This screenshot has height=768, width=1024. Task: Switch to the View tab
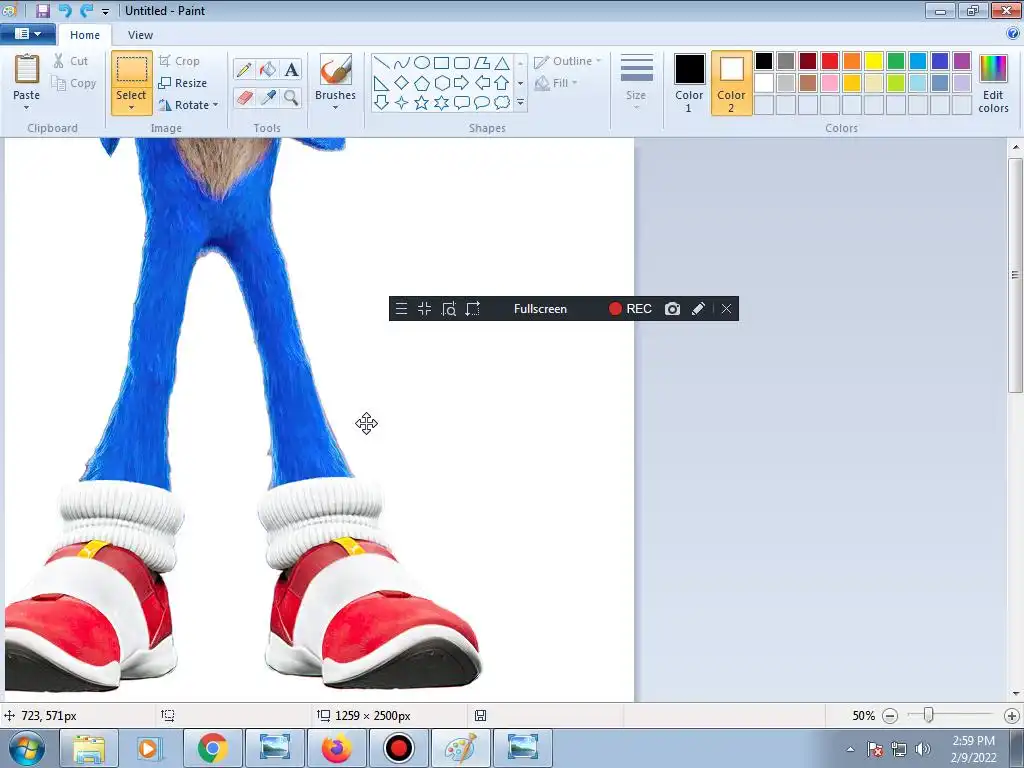pyautogui.click(x=140, y=35)
